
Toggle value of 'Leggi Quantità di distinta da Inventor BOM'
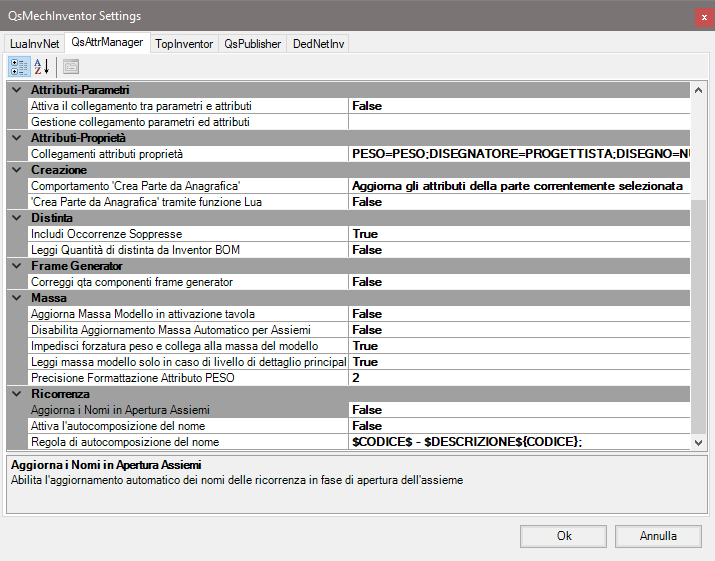pos(519,249)
